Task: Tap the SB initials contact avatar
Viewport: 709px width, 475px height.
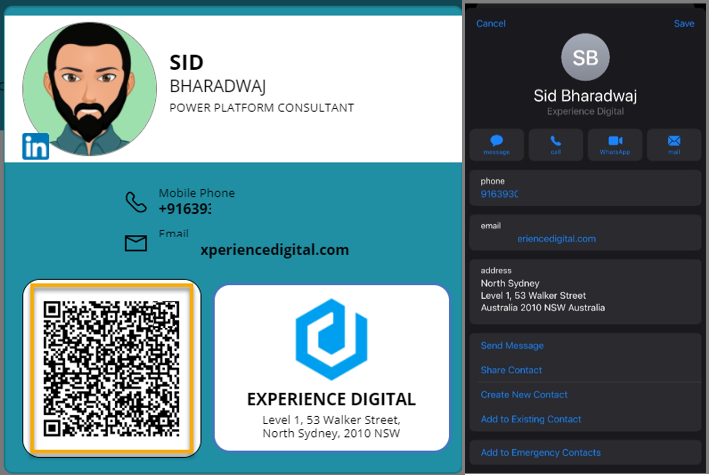Action: tap(585, 57)
